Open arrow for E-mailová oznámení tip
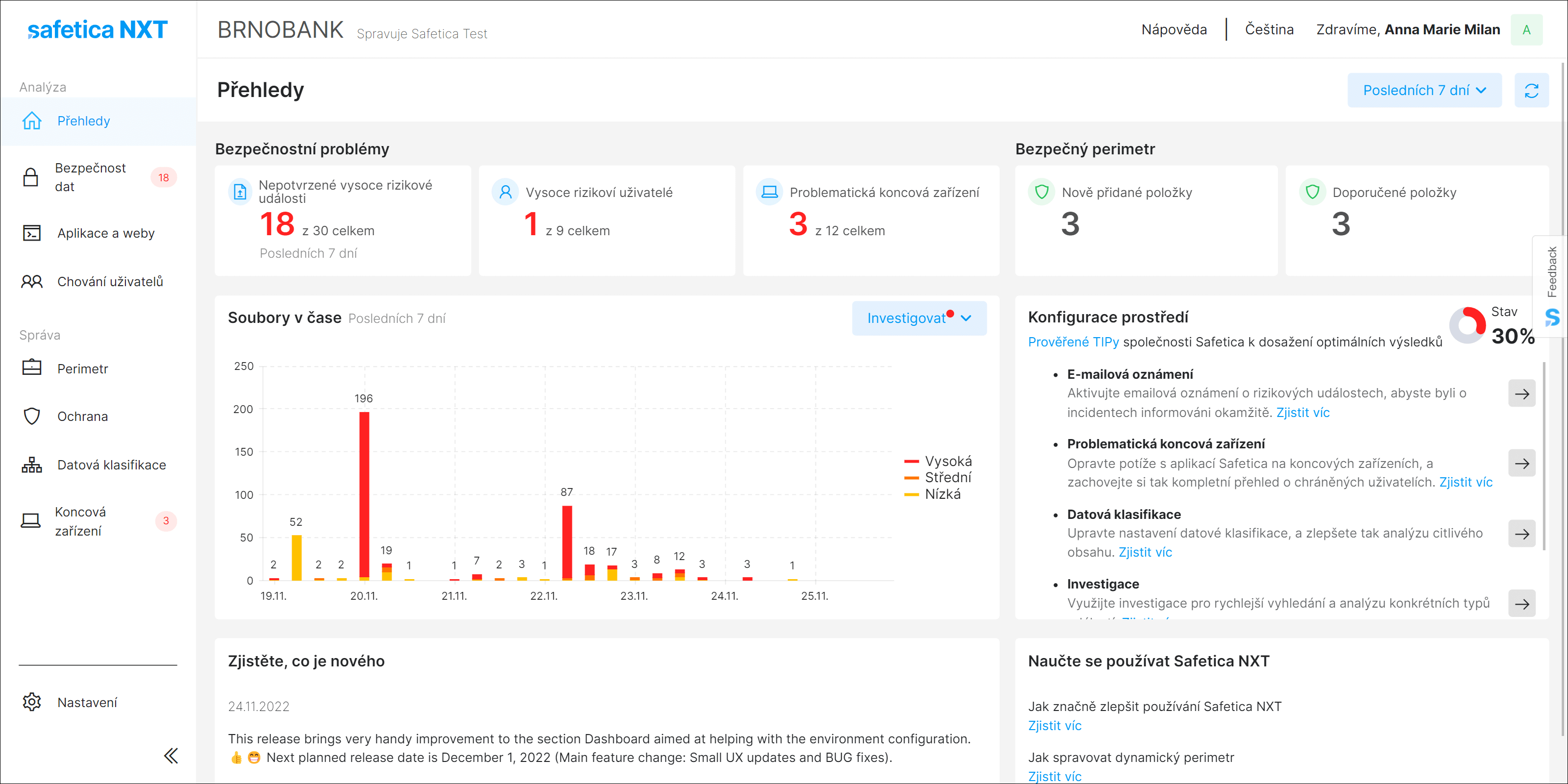Screen dimensions: 1568x784 pos(1522,394)
